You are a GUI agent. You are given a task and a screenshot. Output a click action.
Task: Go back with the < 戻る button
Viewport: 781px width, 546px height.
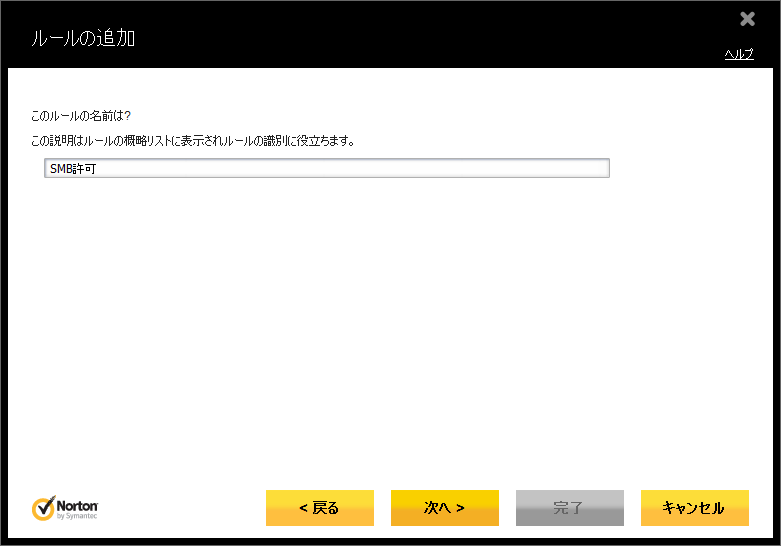319,508
